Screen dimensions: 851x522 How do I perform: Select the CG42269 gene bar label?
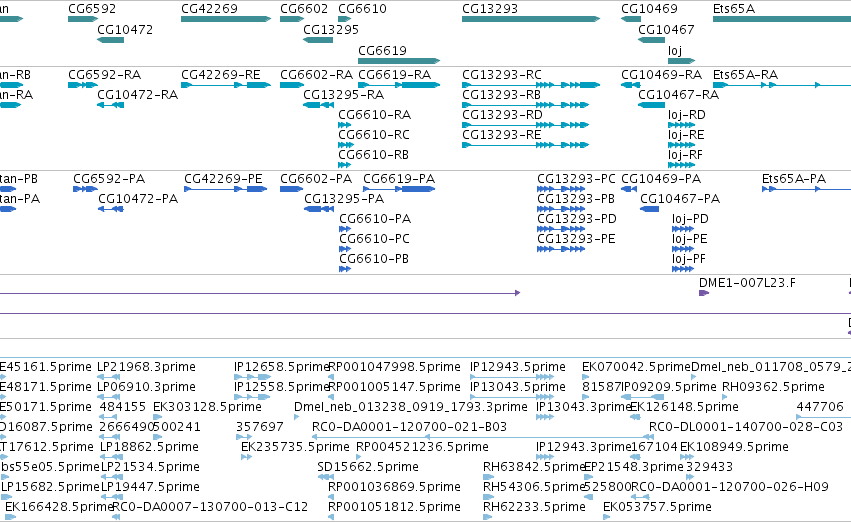tap(209, 9)
